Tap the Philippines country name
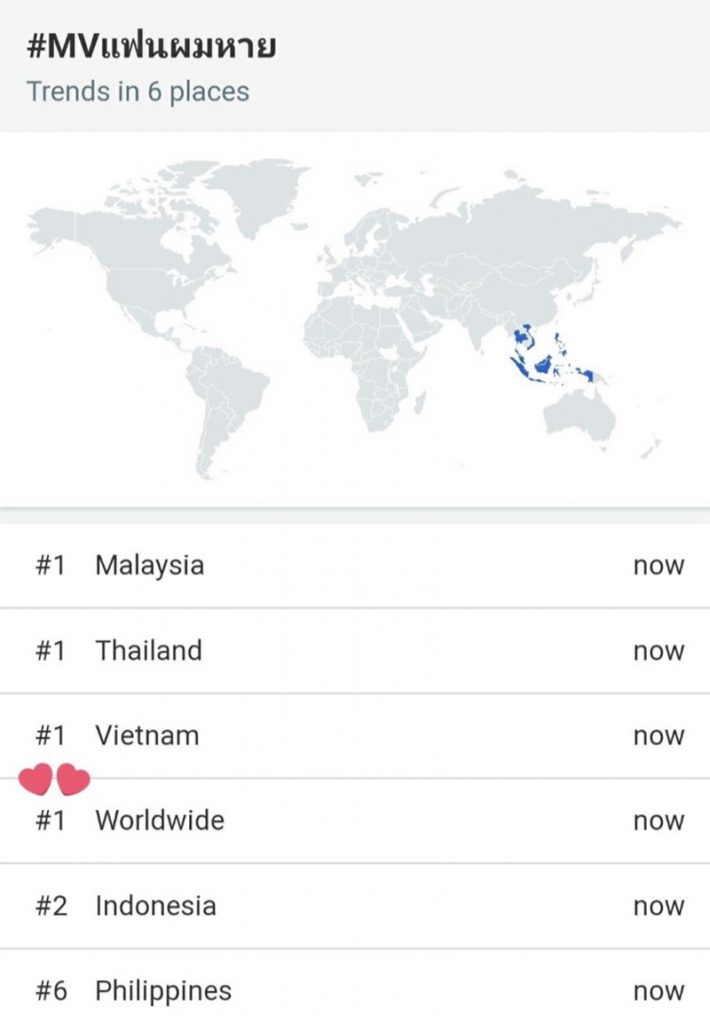 click(x=163, y=991)
